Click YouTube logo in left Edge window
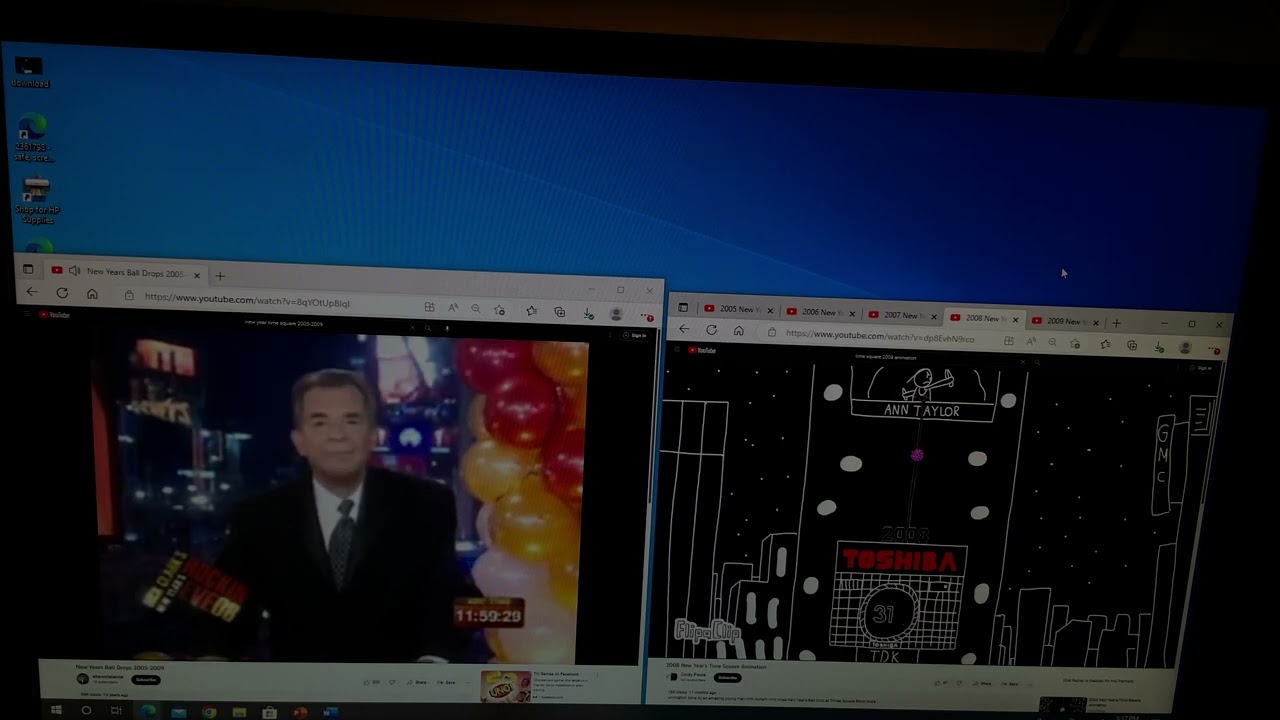1280x720 pixels. [x=54, y=315]
